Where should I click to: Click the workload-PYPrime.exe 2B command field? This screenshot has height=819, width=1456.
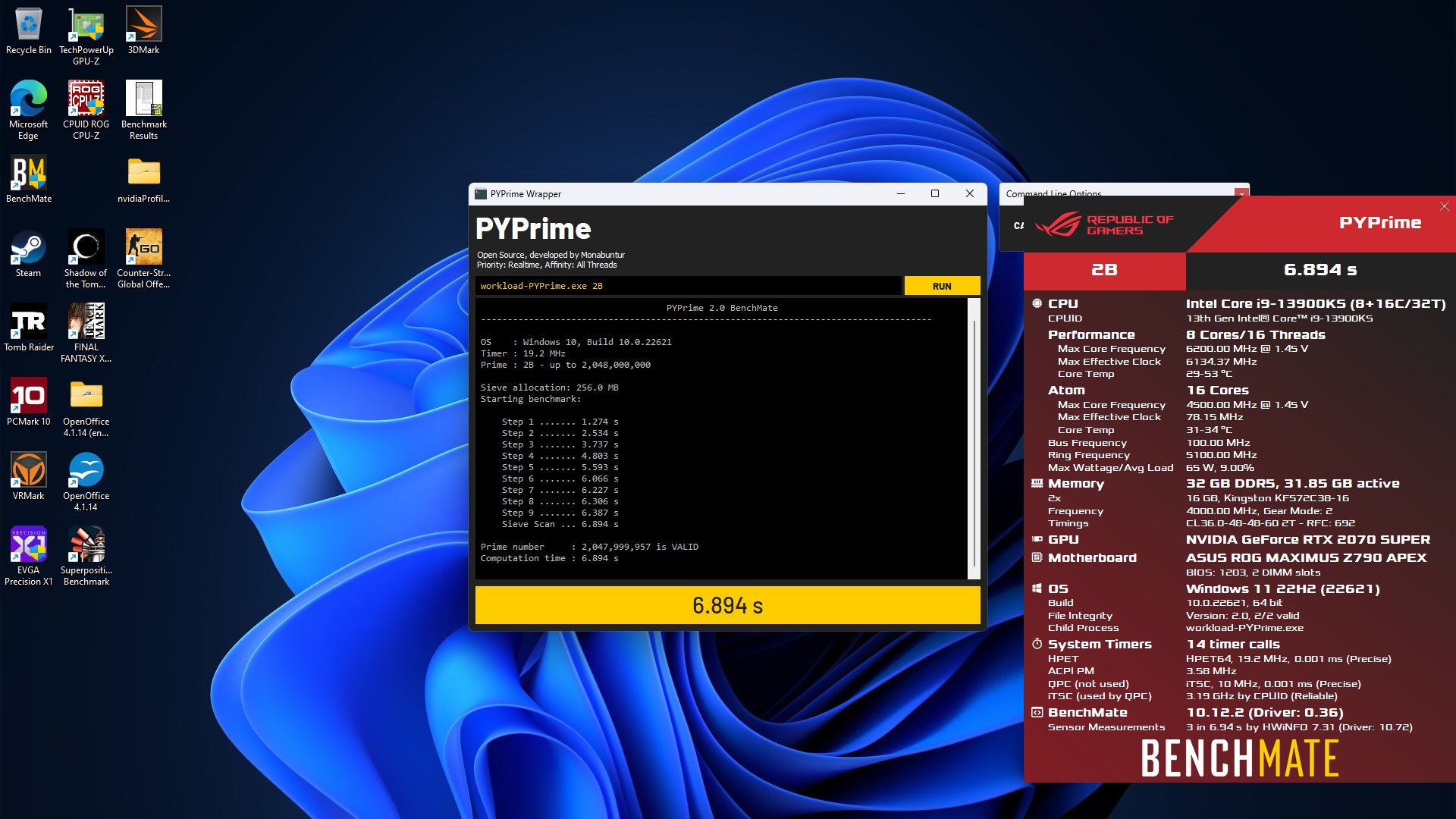(x=689, y=286)
